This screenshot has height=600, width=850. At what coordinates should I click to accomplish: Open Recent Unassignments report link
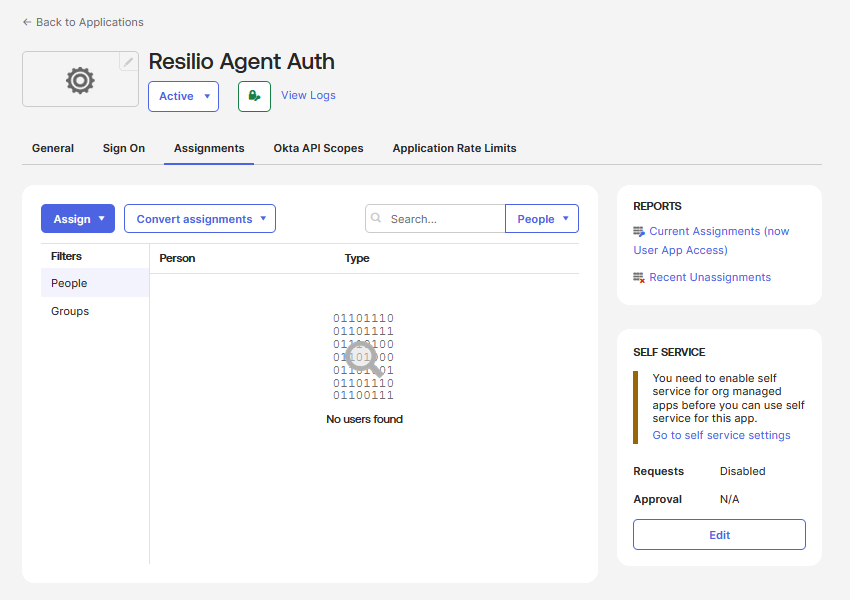710,278
